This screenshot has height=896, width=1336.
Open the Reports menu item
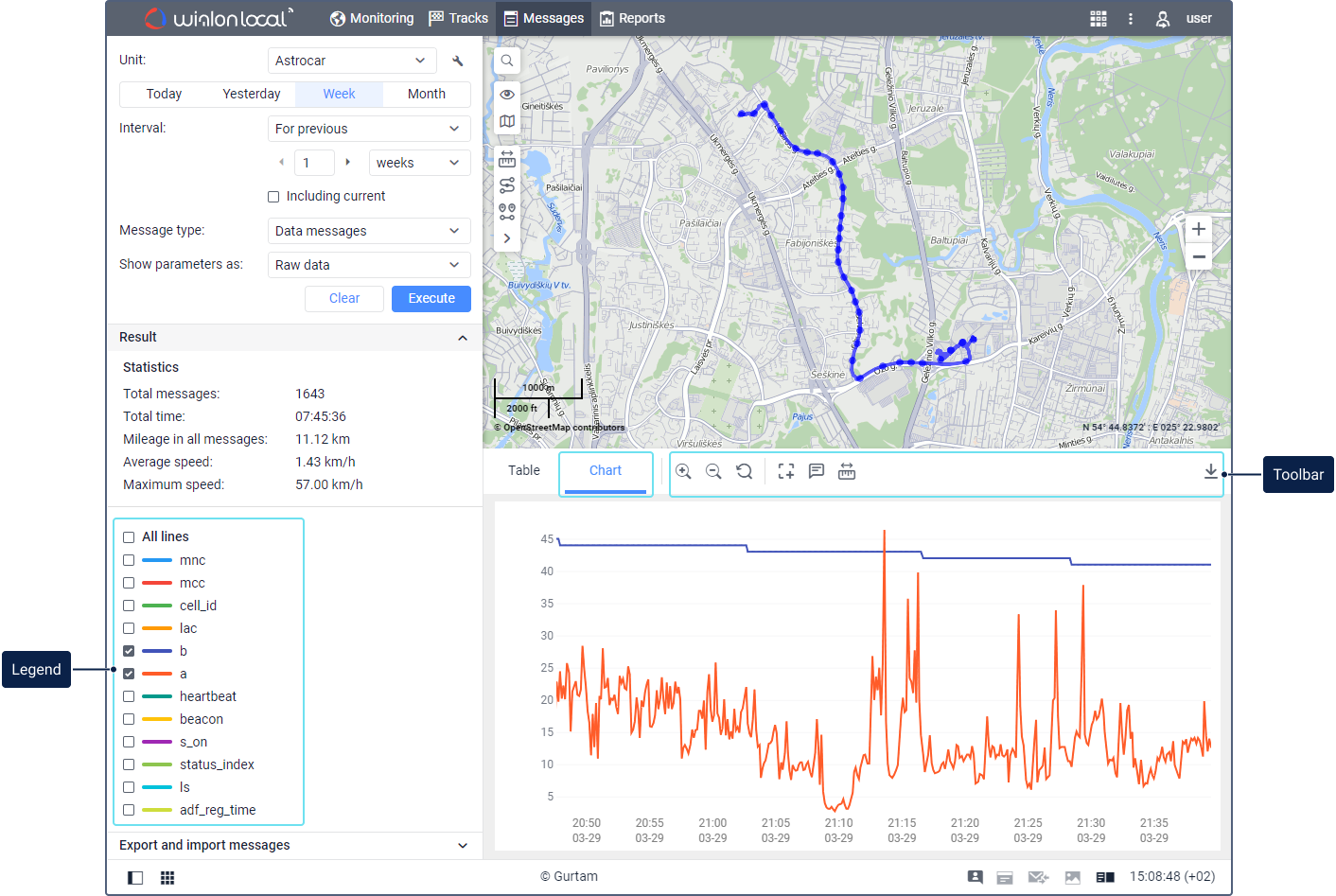pyautogui.click(x=632, y=18)
